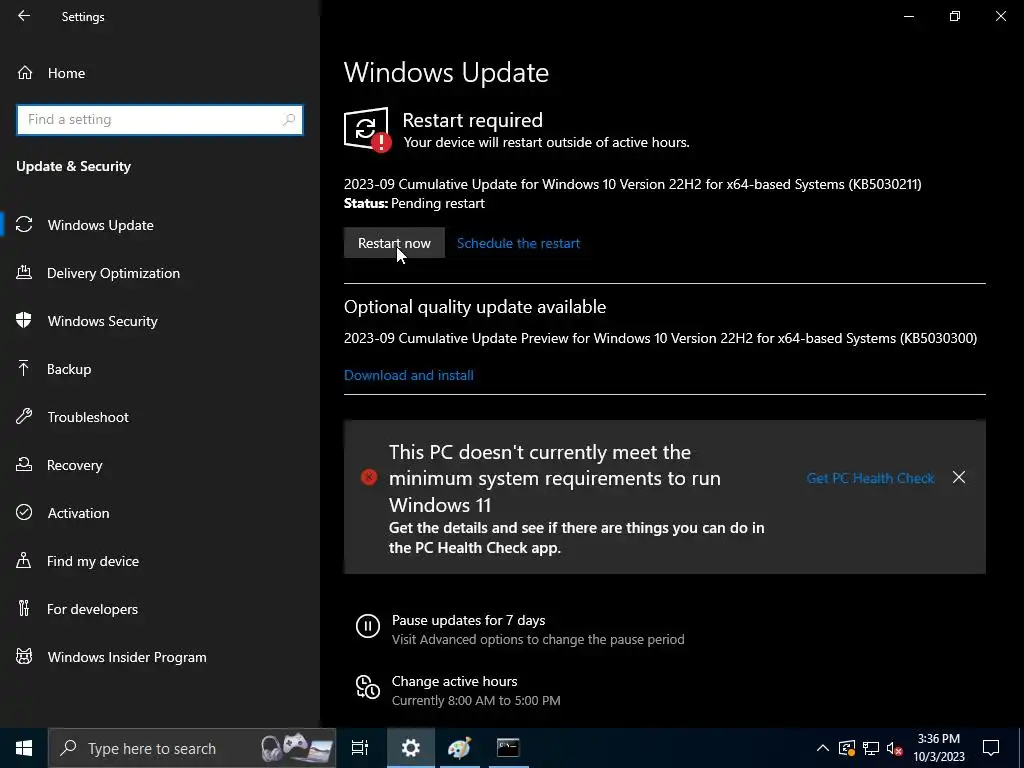The image size is (1024, 768).
Task: Click the Windows Insider Program cat icon
Action: click(24, 656)
